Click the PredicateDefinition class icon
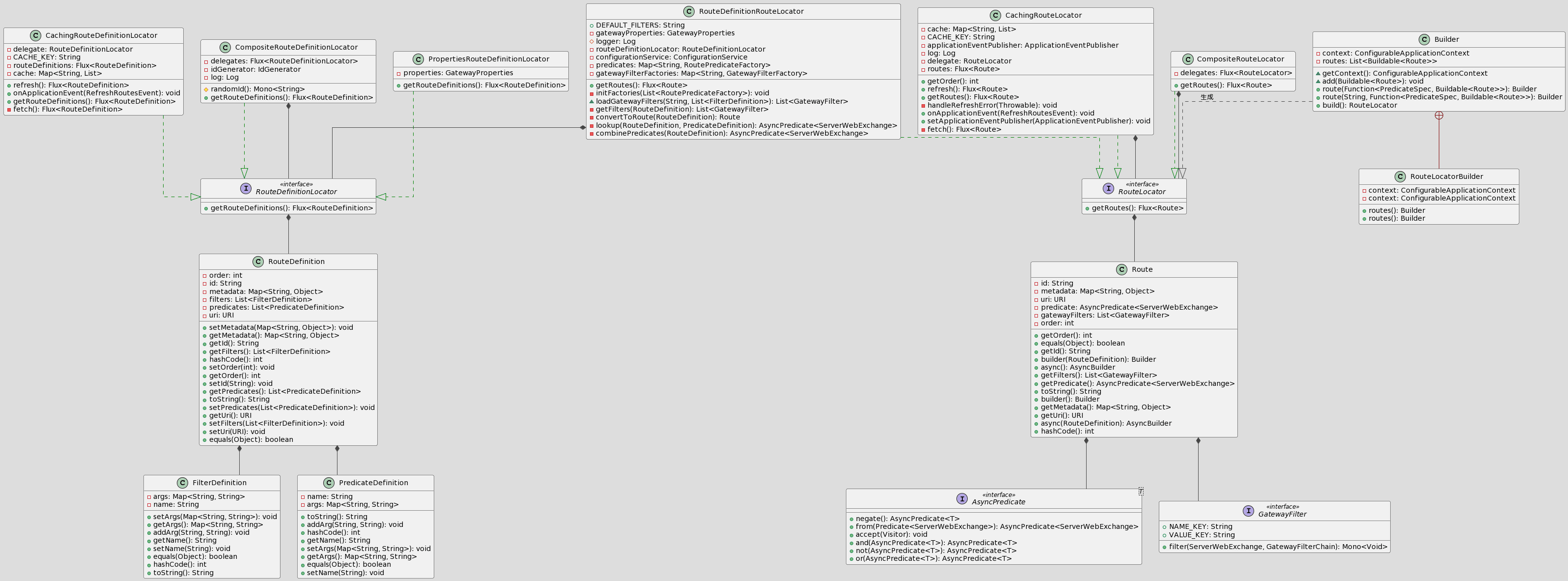 pos(329,483)
